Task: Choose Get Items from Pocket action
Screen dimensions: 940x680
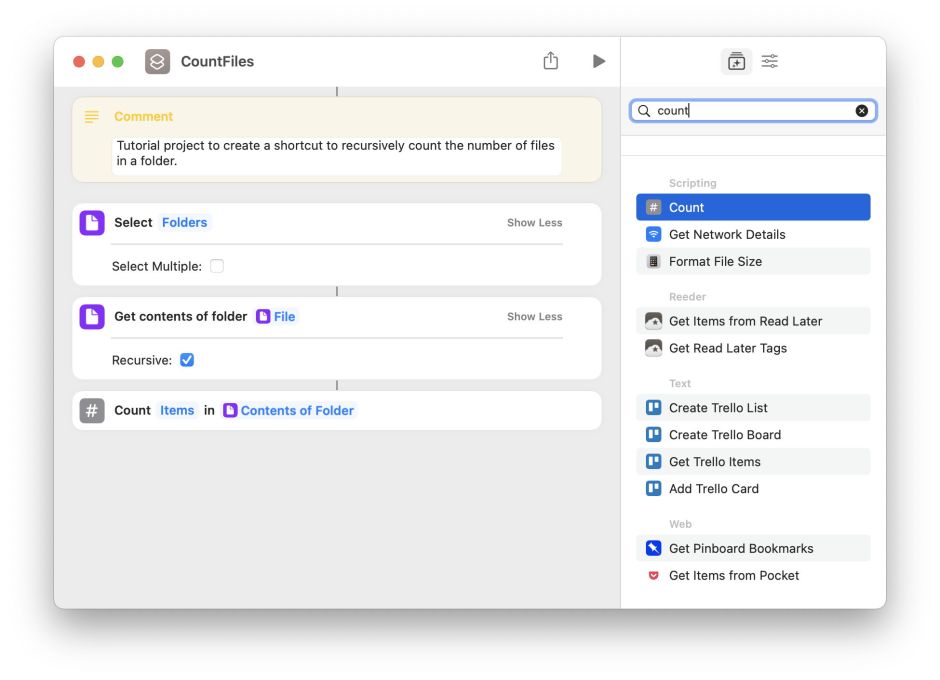Action: 733,575
